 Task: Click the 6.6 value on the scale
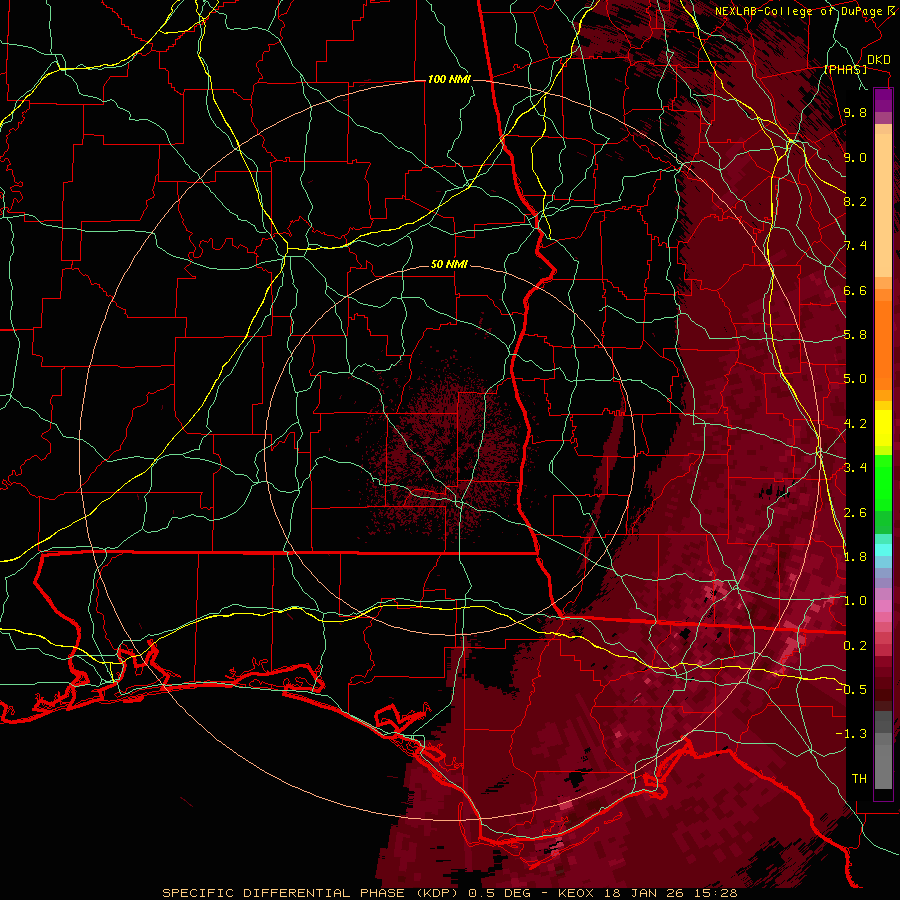click(x=855, y=290)
